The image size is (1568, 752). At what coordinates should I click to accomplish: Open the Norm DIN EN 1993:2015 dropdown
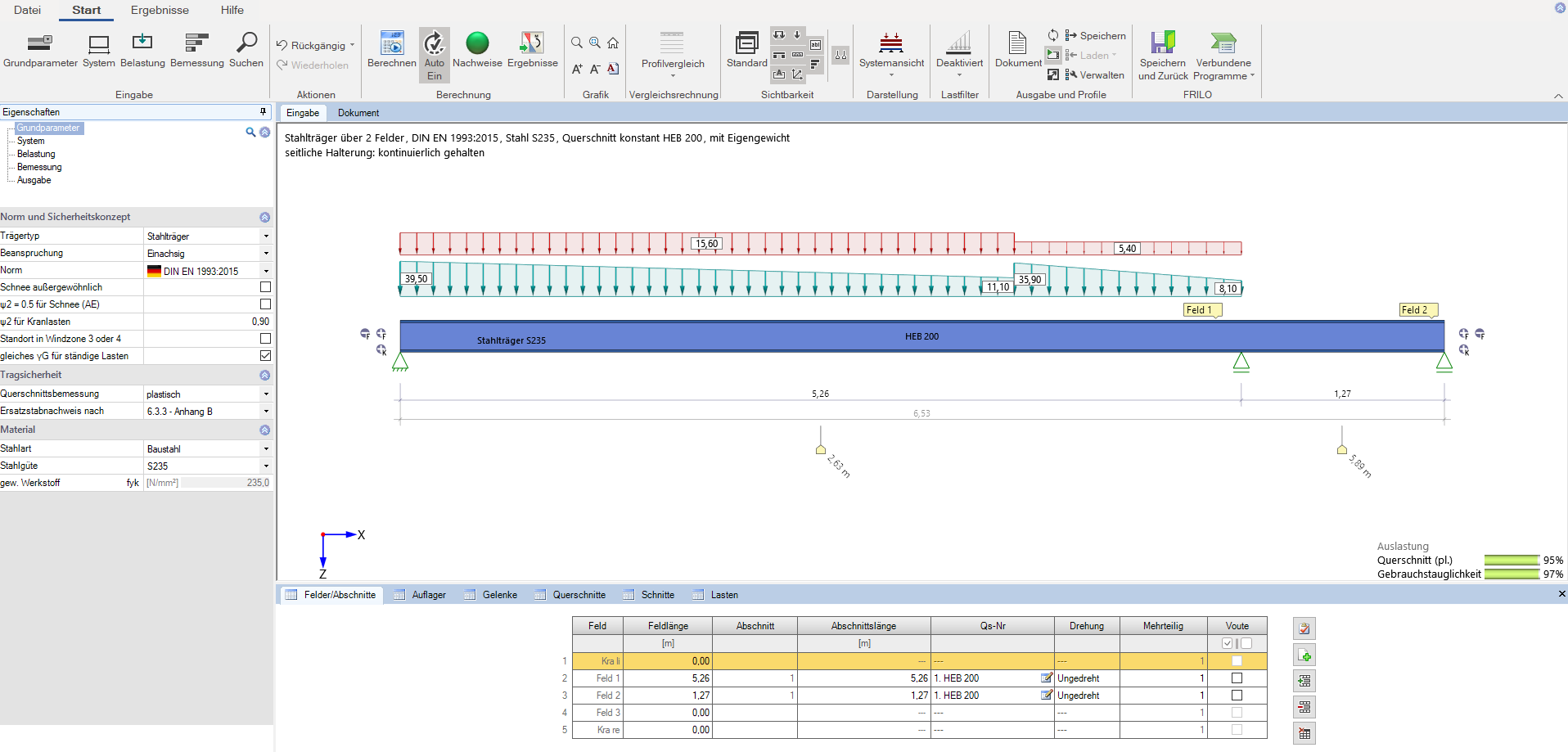click(x=266, y=271)
